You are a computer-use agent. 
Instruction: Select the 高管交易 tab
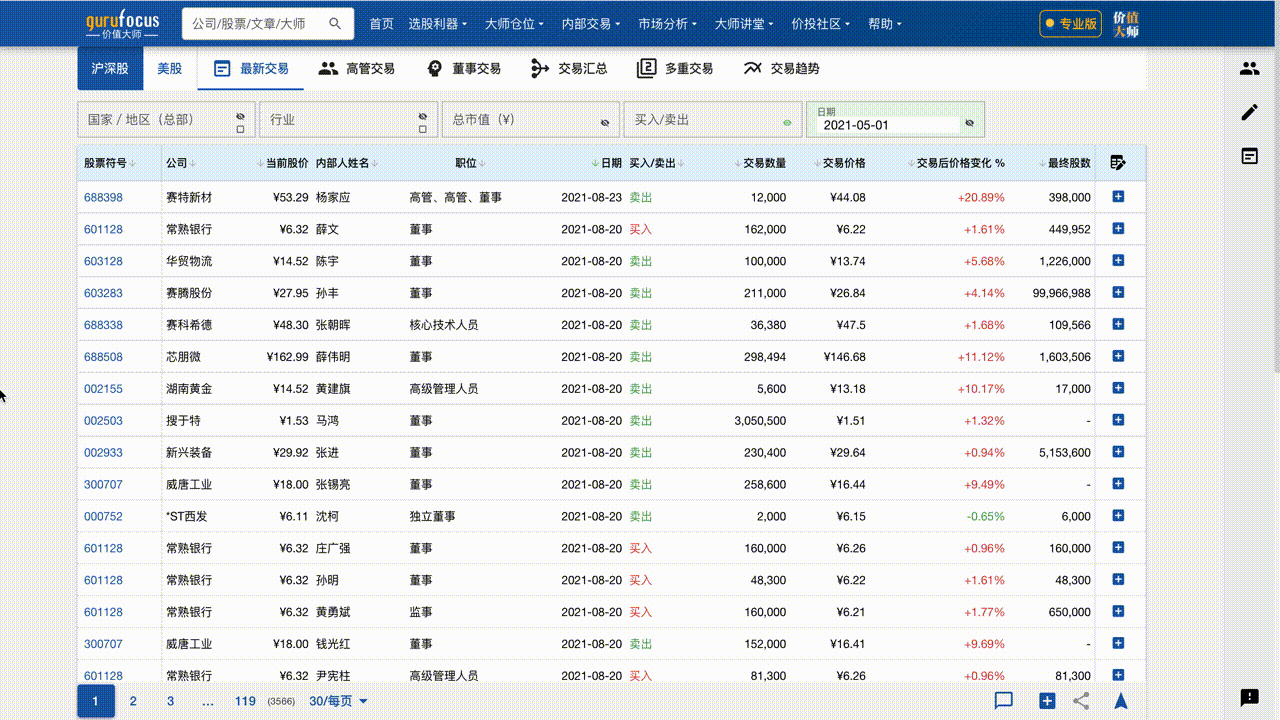coord(357,69)
